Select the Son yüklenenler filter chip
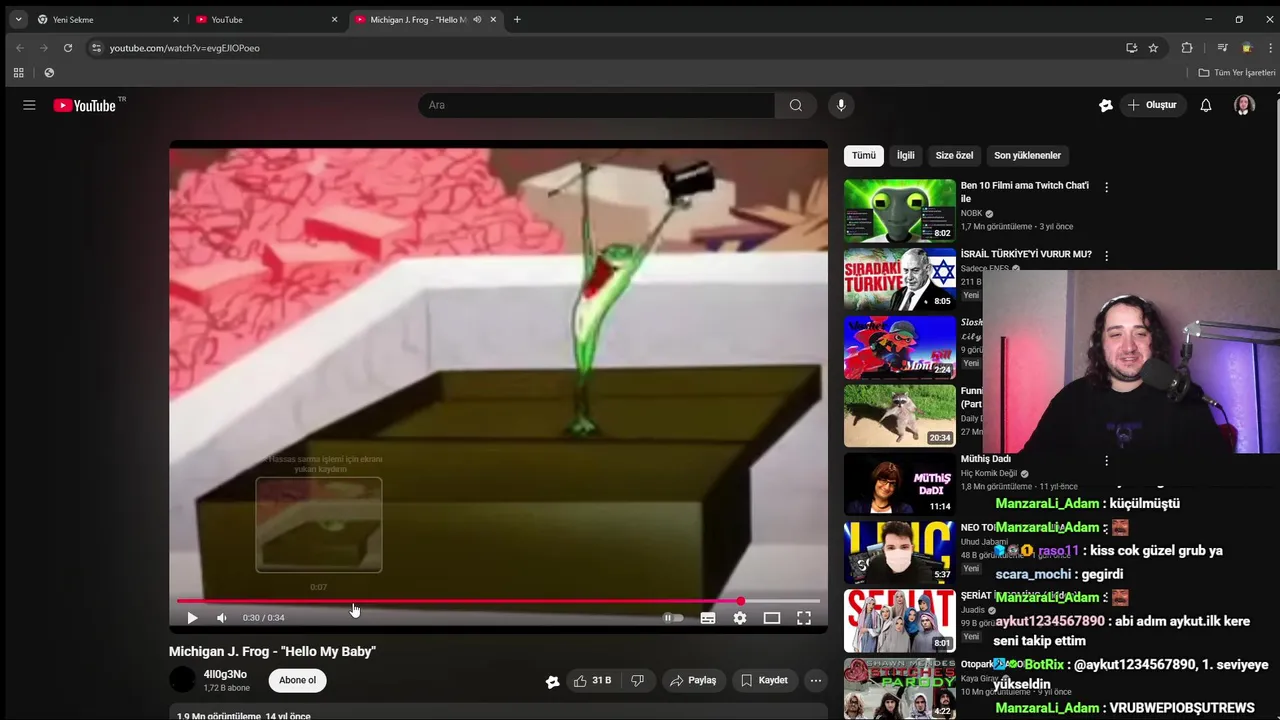The image size is (1280, 720). click(1027, 155)
